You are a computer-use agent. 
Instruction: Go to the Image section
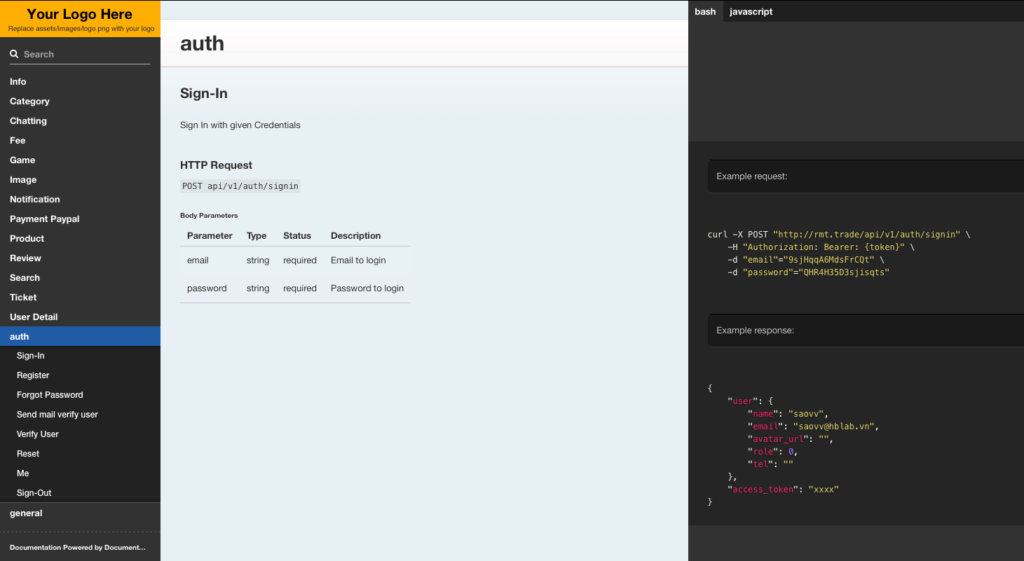coord(80,180)
